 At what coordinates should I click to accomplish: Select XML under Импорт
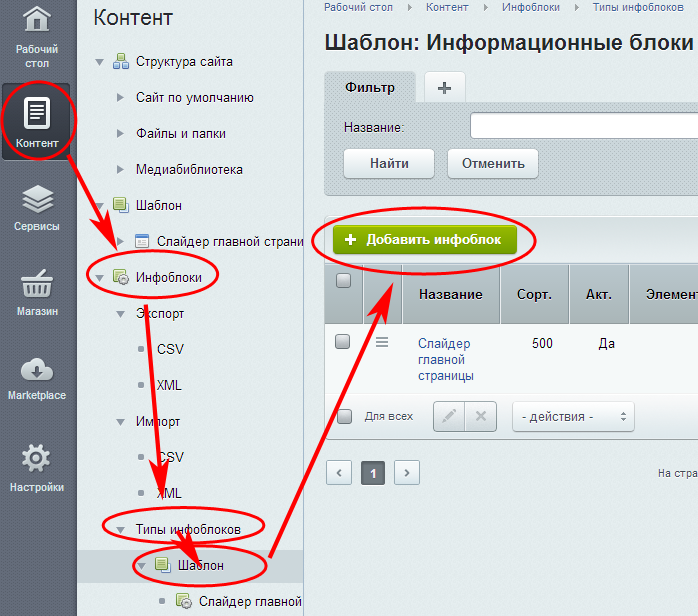pyautogui.click(x=169, y=493)
